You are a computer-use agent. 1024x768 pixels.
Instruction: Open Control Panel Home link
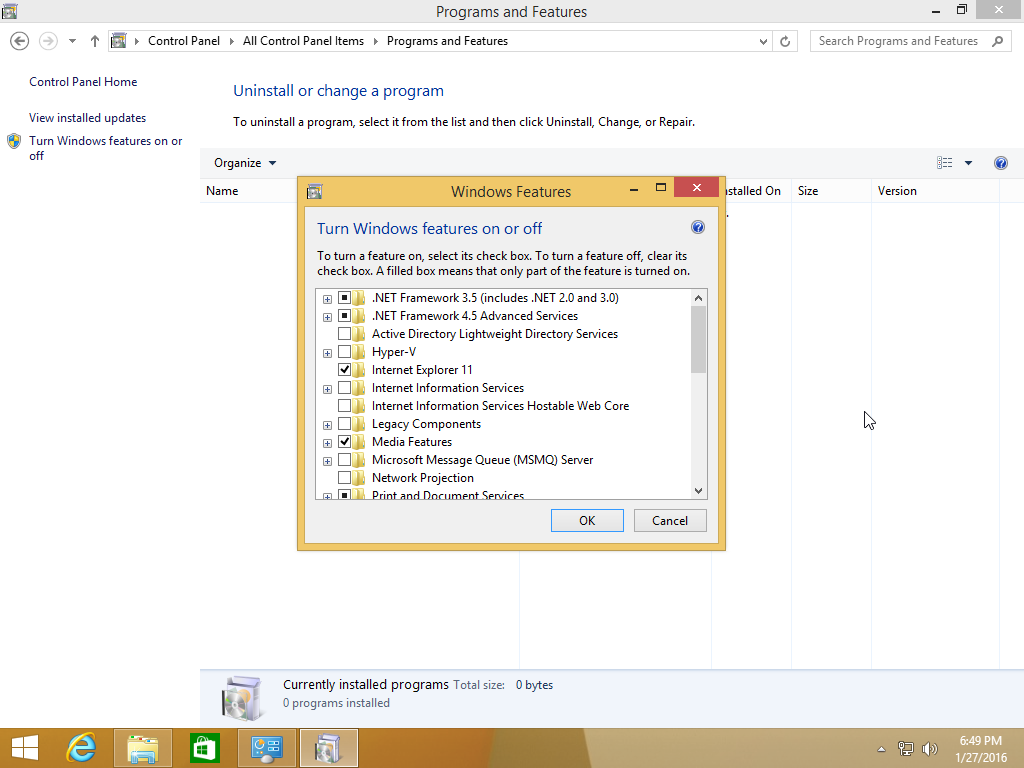click(83, 82)
